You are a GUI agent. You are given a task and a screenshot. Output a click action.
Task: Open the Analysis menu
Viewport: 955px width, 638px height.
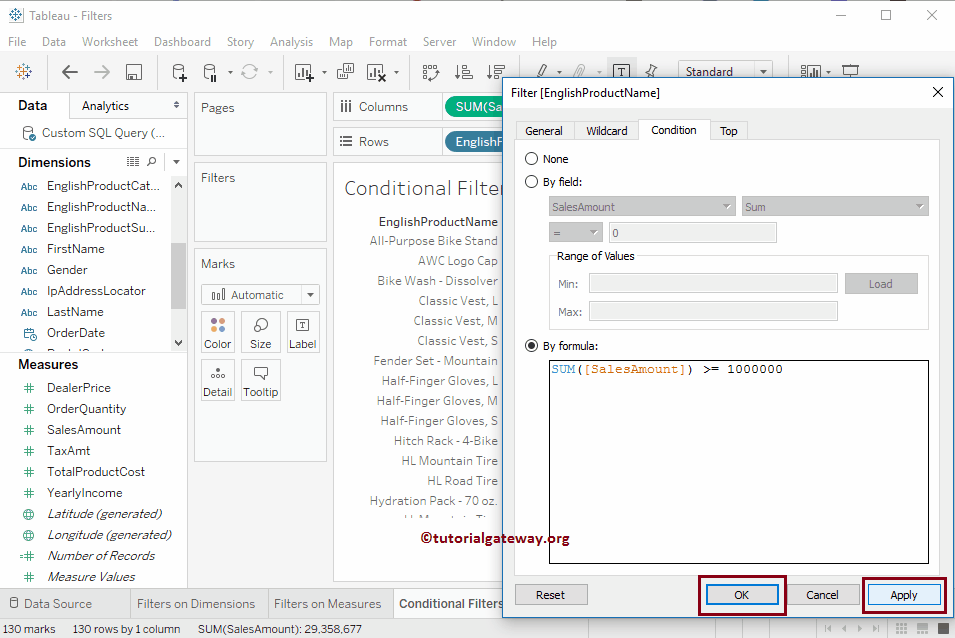coord(291,42)
